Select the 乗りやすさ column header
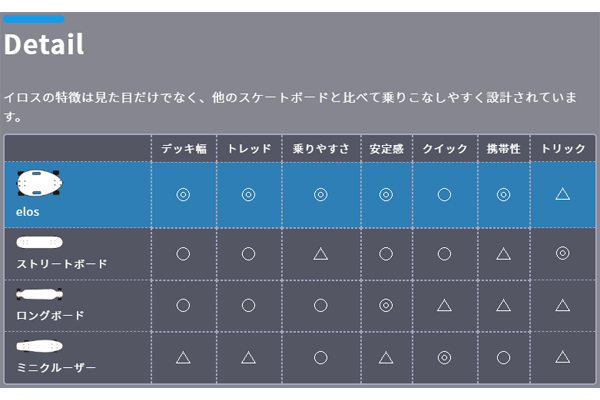This screenshot has height=400, width=600. pos(321,149)
